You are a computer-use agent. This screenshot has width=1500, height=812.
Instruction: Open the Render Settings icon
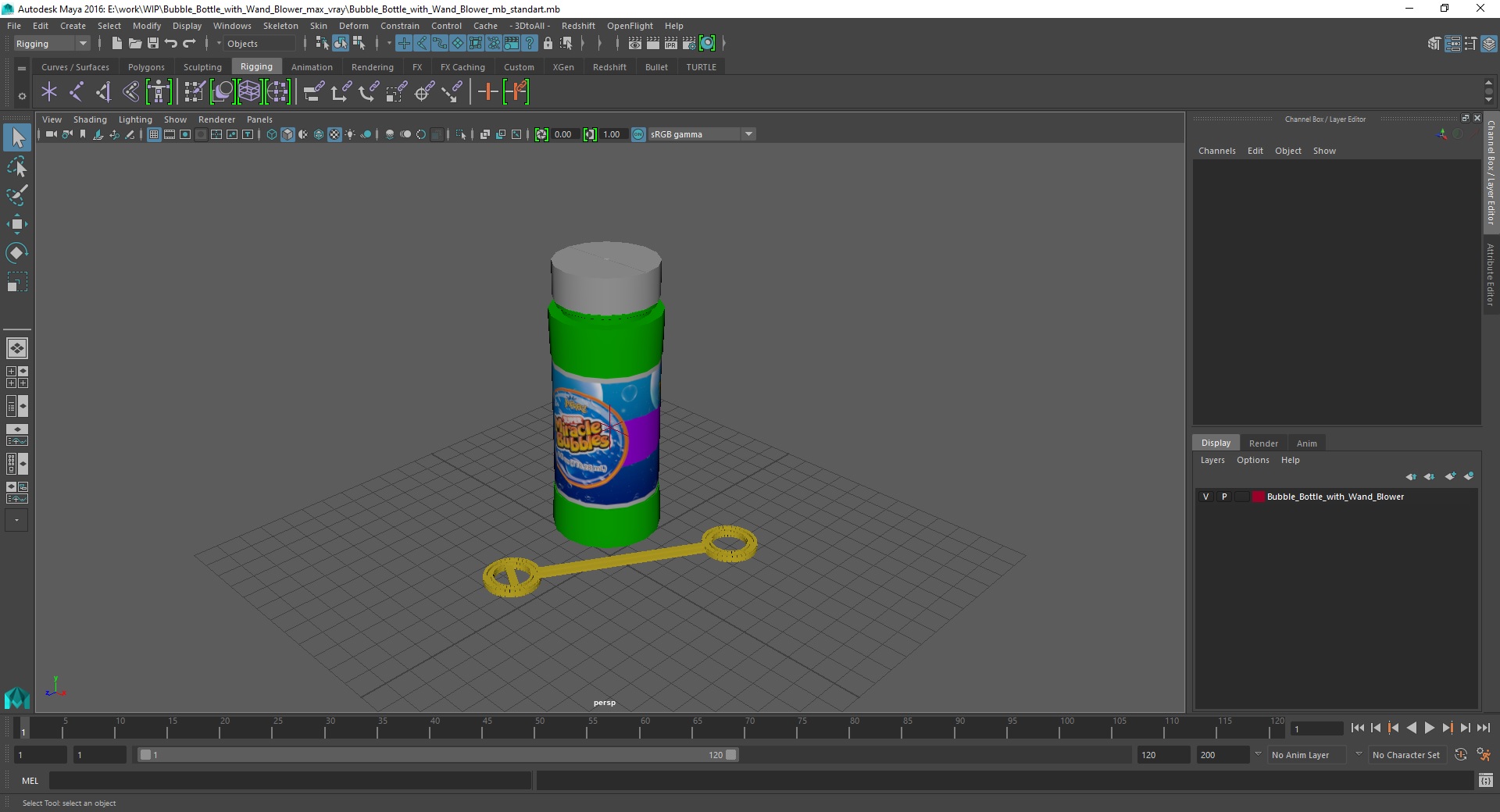tap(689, 44)
